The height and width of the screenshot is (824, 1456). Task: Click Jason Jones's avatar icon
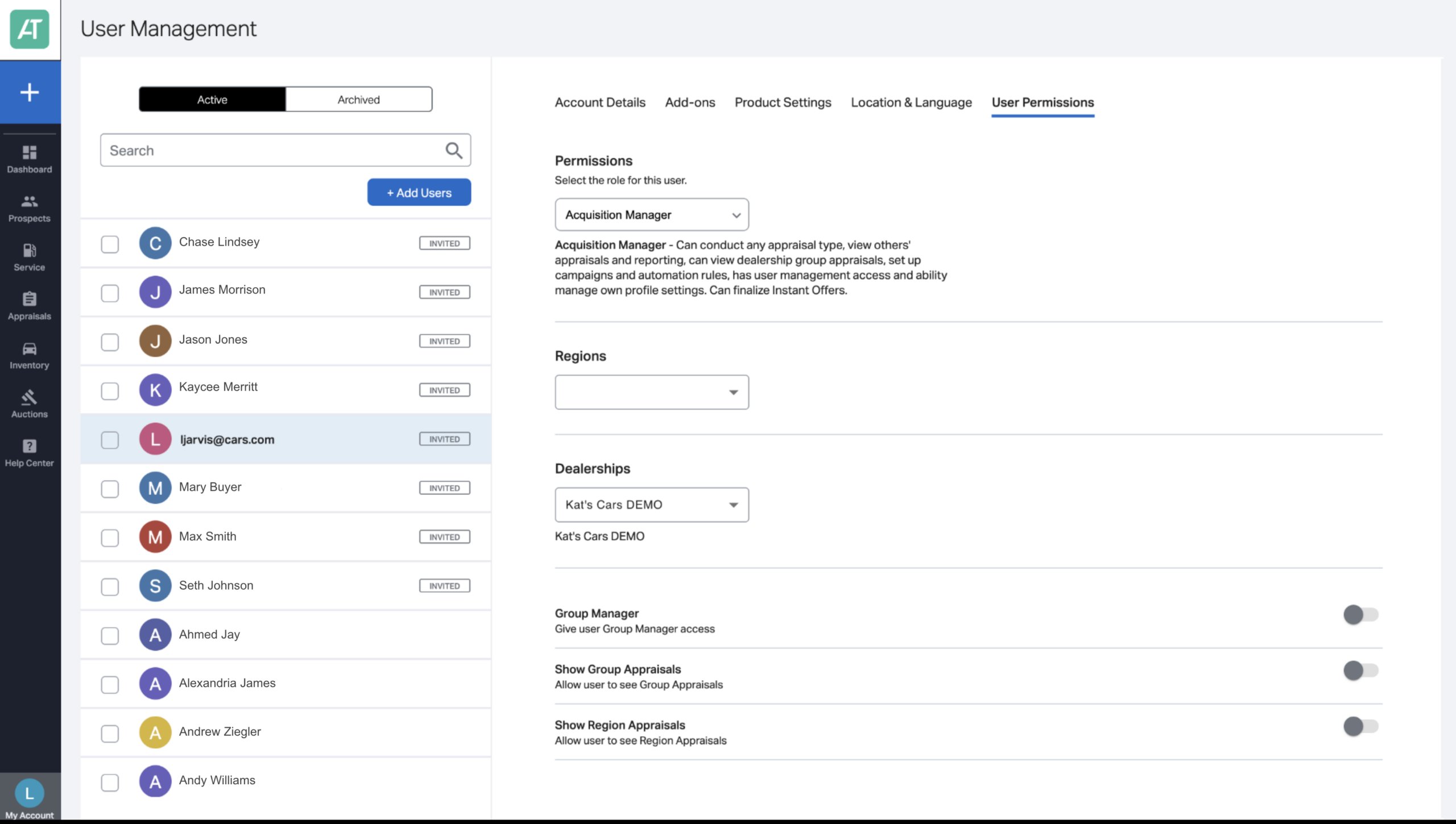[x=155, y=341]
